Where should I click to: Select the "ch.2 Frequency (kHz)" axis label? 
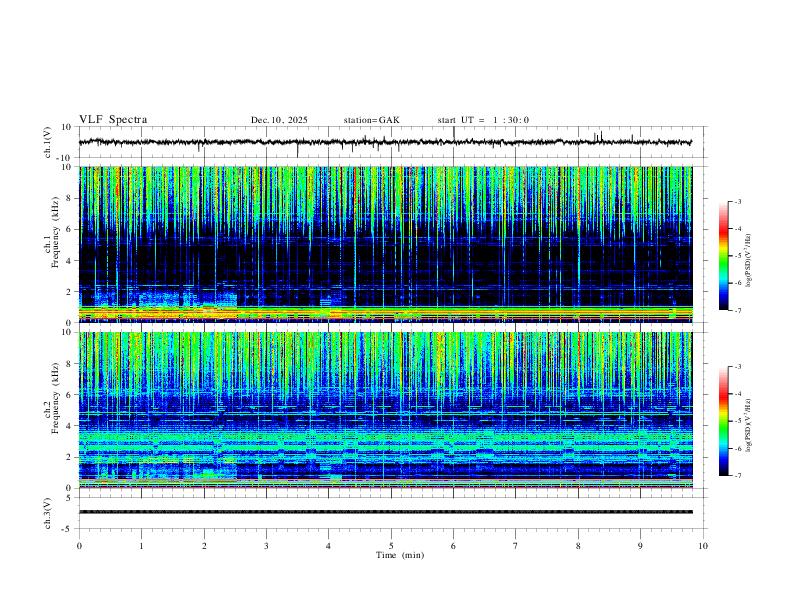pyautogui.click(x=53, y=398)
